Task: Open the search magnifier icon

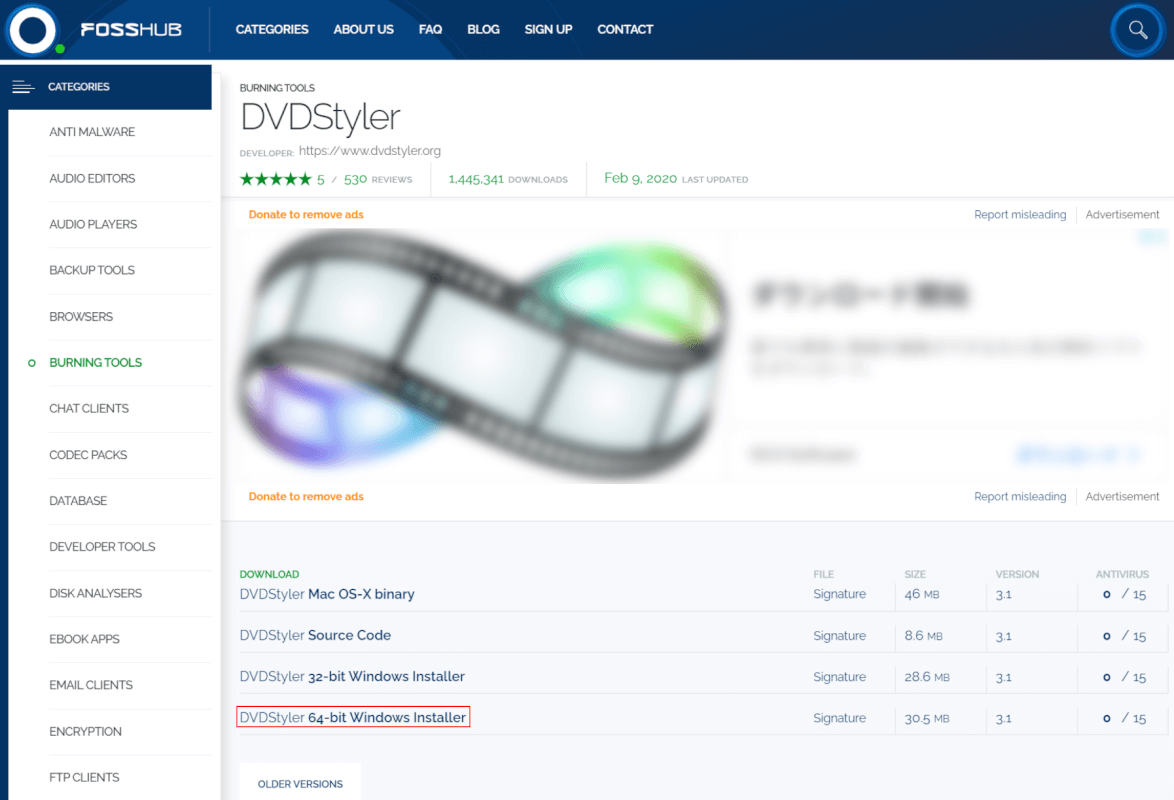Action: click(1137, 30)
